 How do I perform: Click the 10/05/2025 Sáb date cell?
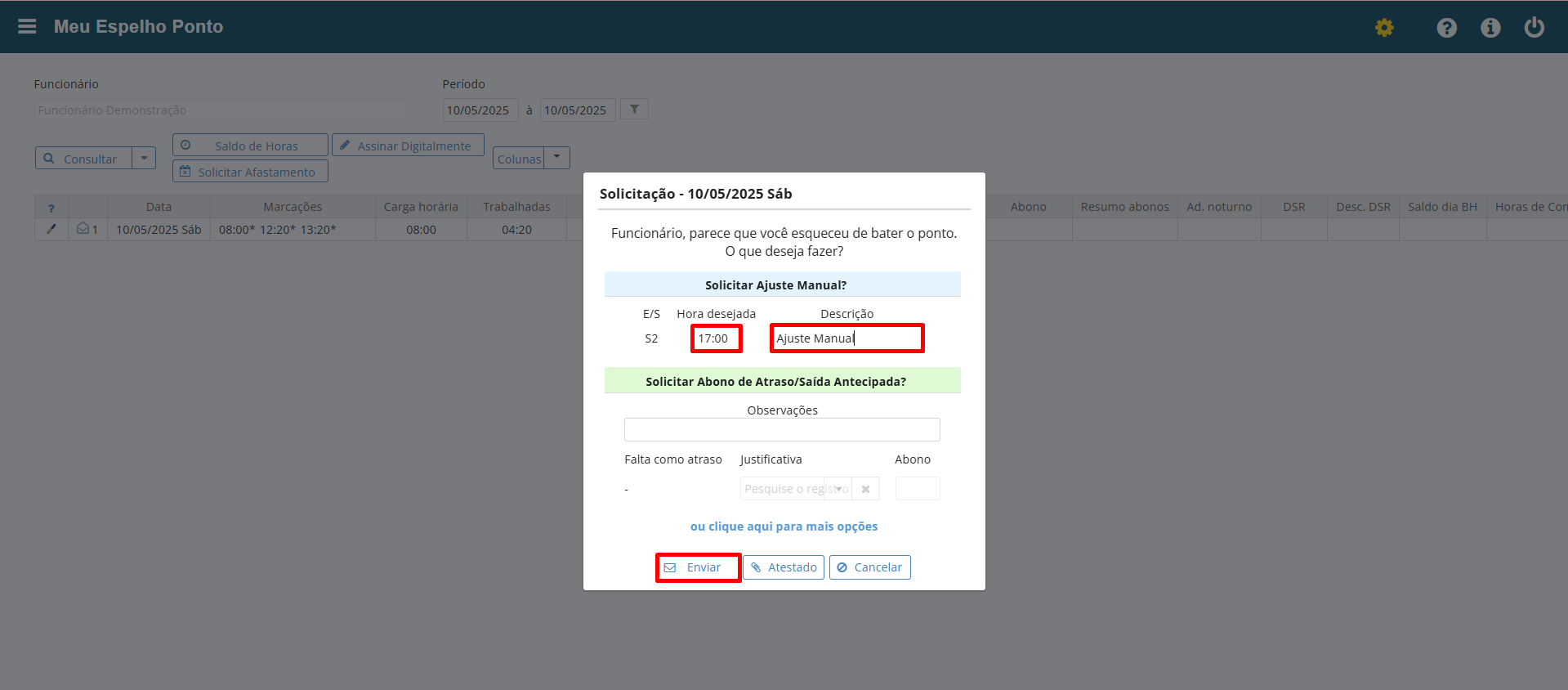(x=159, y=230)
